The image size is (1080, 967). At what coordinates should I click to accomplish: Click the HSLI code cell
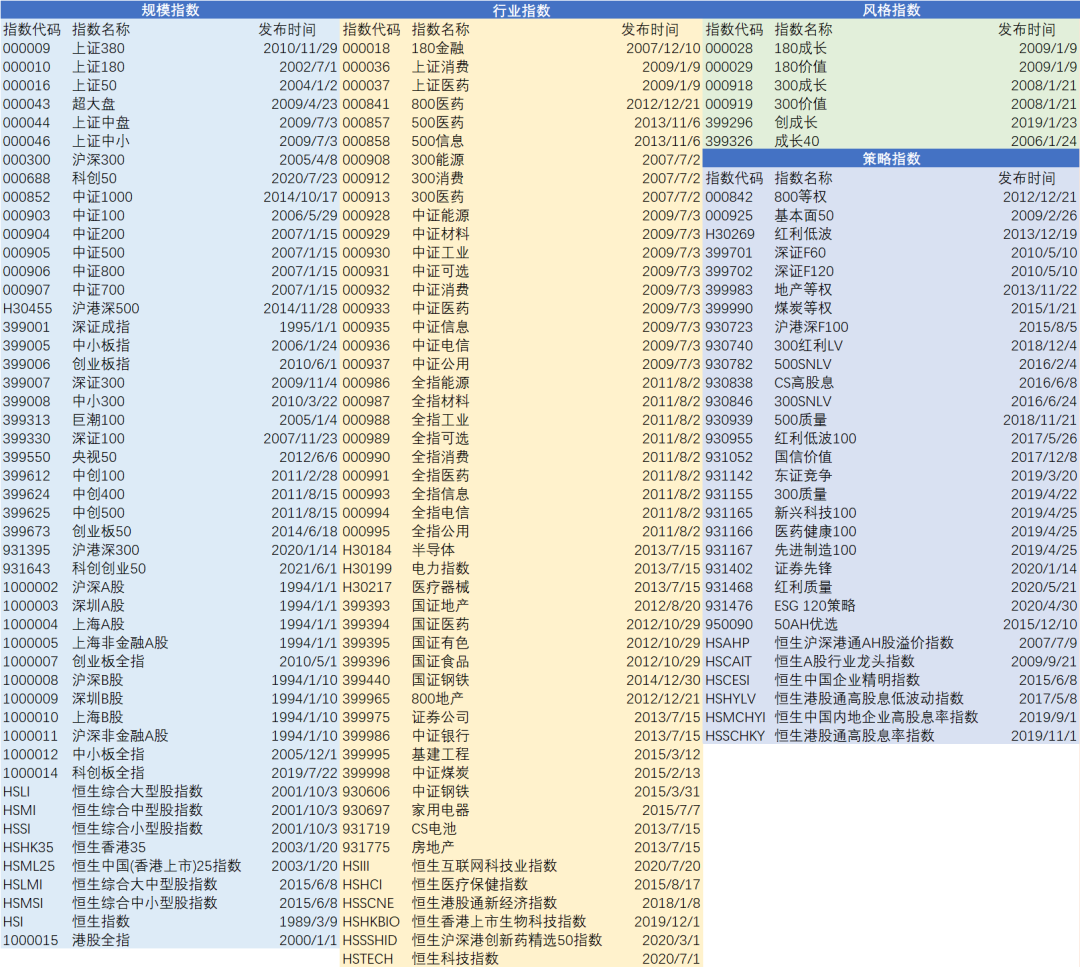pyautogui.click(x=17, y=792)
